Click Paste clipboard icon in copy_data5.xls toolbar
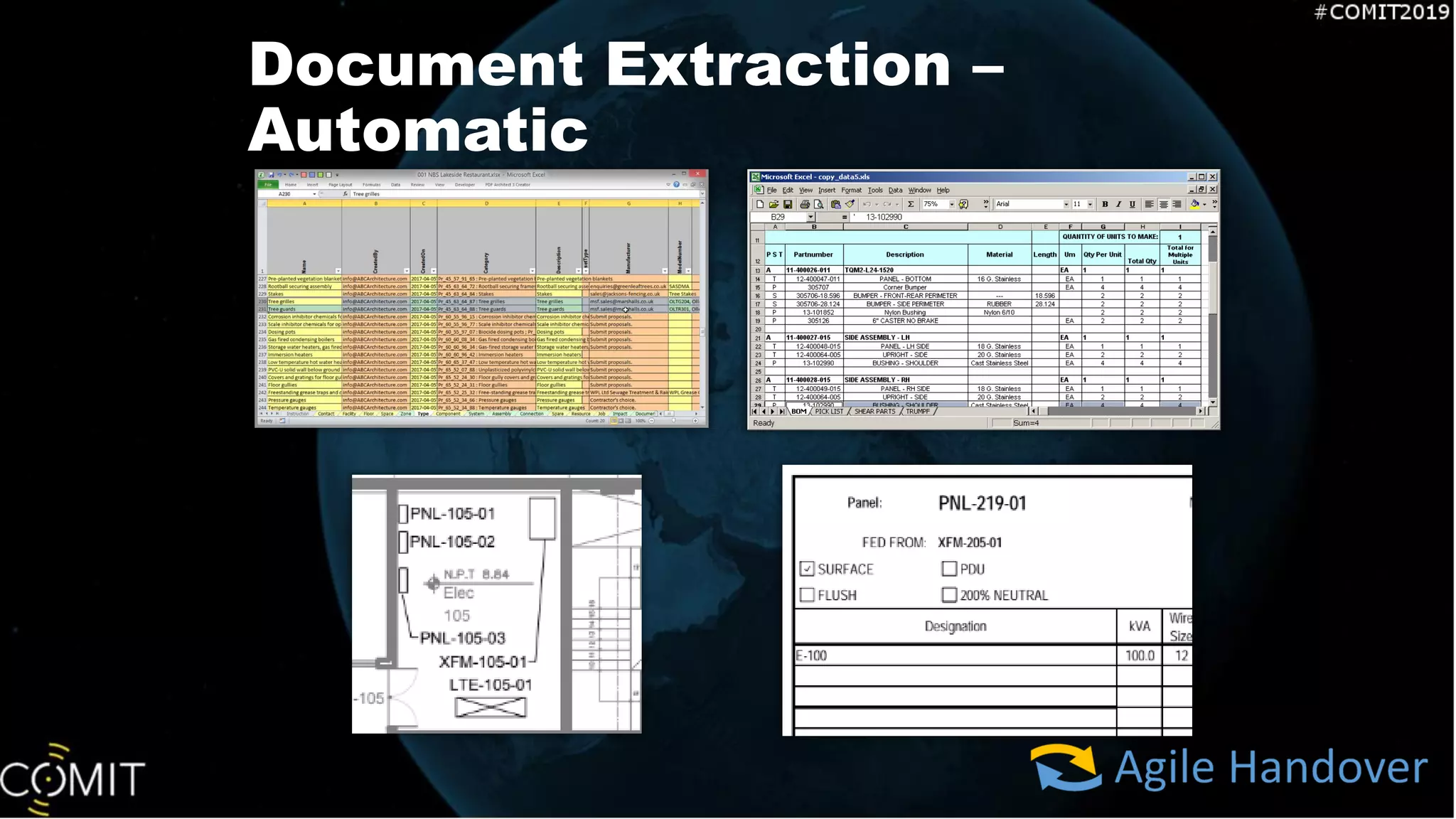Viewport: 1456px width, 819px height. click(836, 204)
